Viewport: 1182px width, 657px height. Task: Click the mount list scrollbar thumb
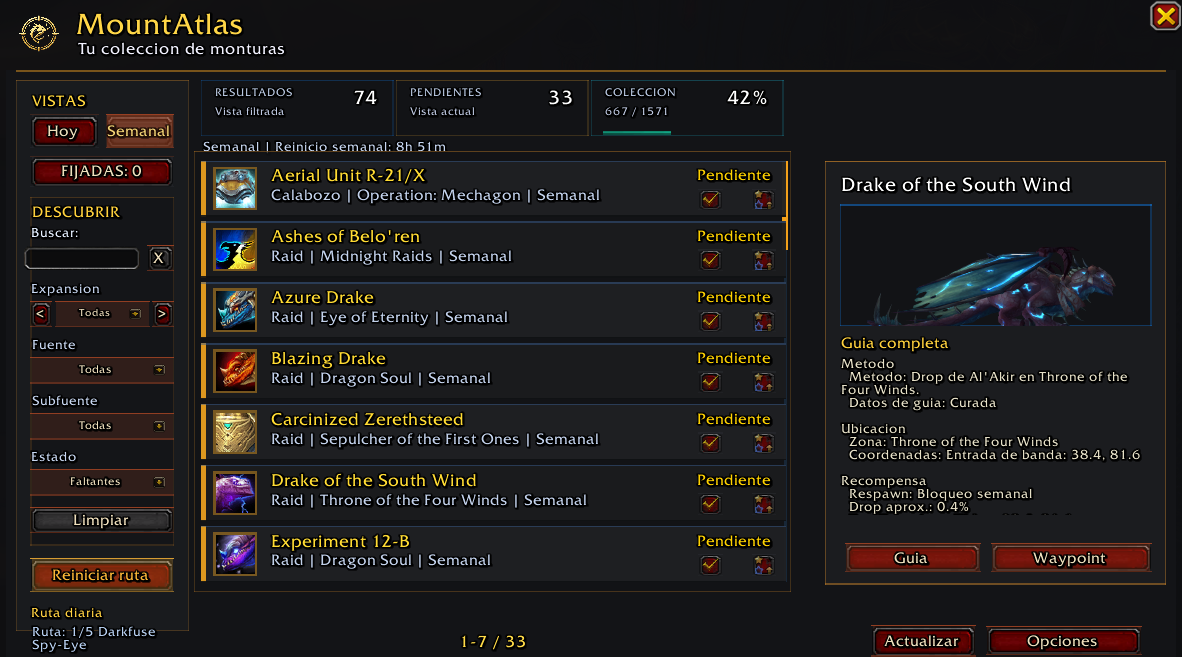785,205
